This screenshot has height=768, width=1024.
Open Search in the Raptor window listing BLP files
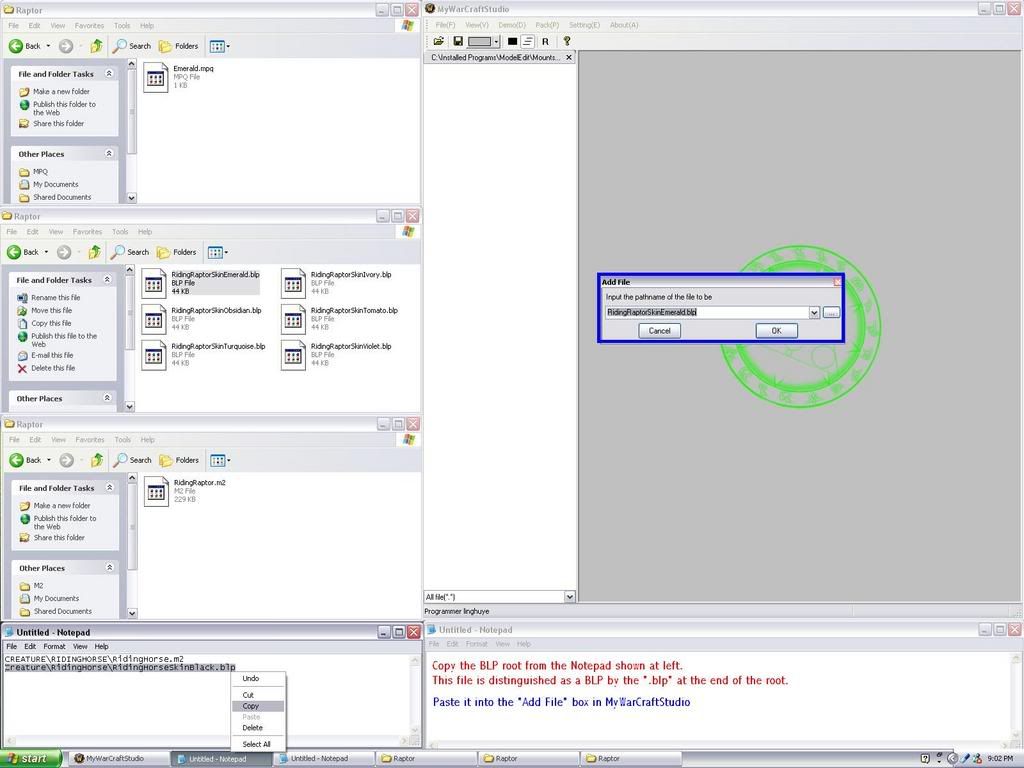click(x=130, y=252)
